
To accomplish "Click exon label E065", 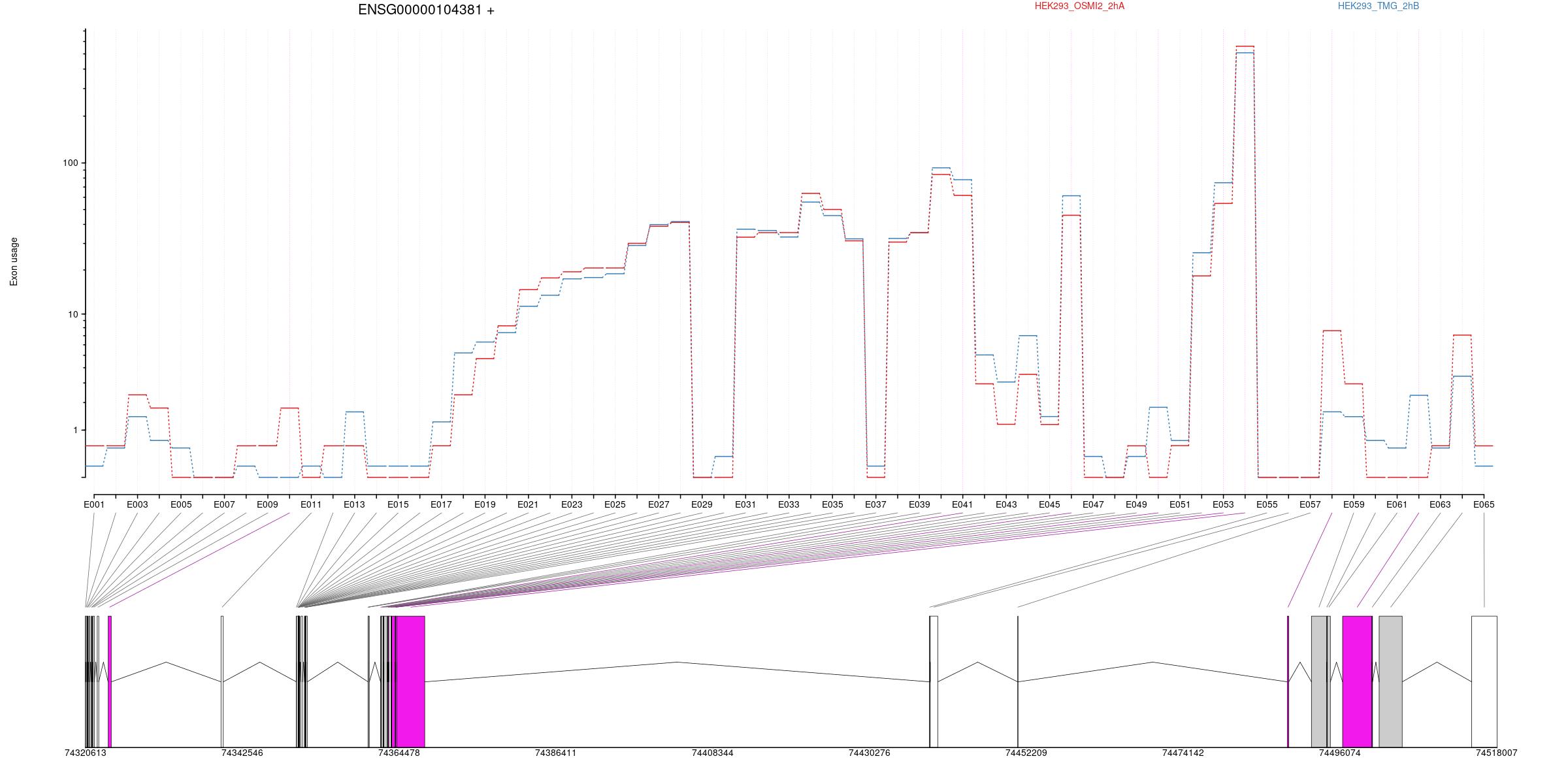I will (1484, 504).
